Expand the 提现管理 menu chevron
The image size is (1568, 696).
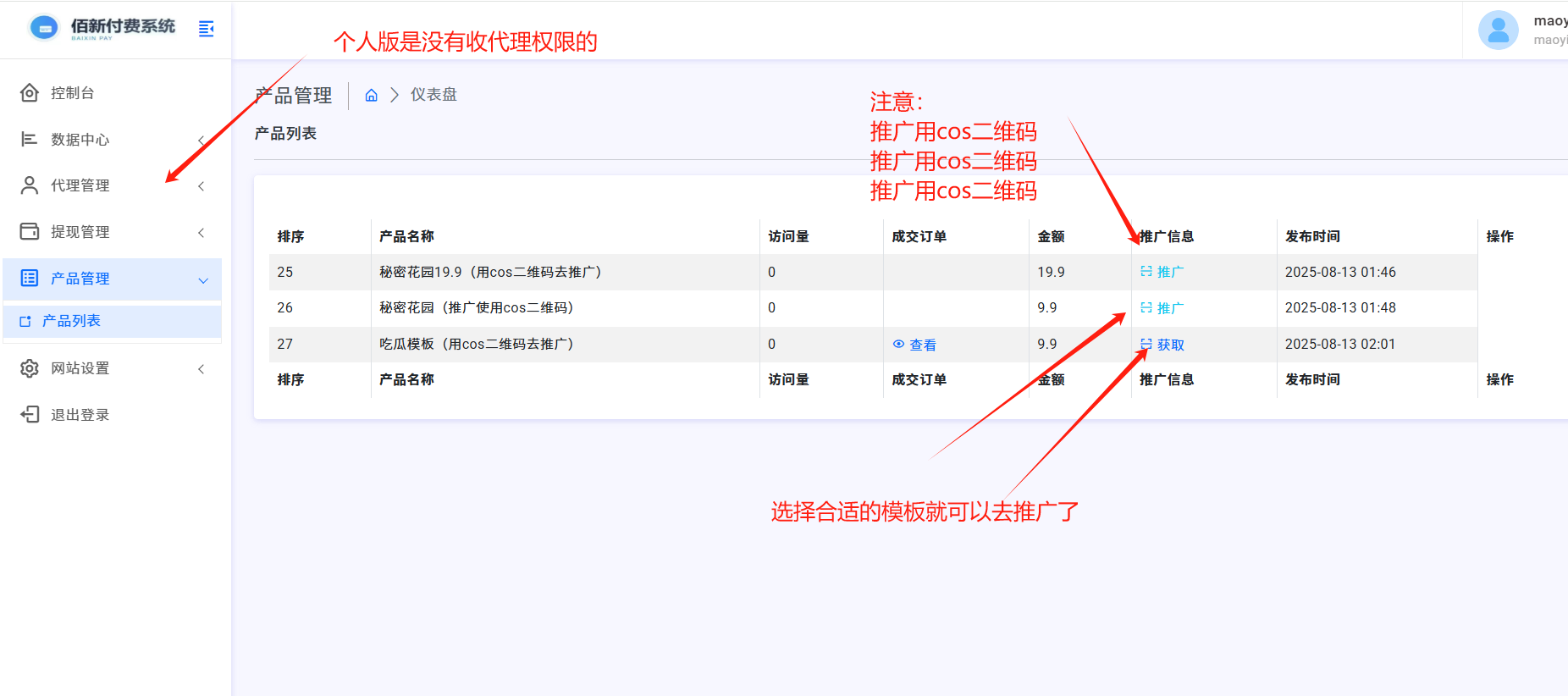click(201, 233)
